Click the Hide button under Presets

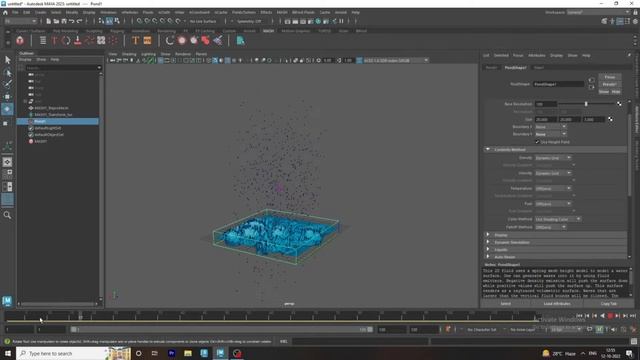(616, 92)
